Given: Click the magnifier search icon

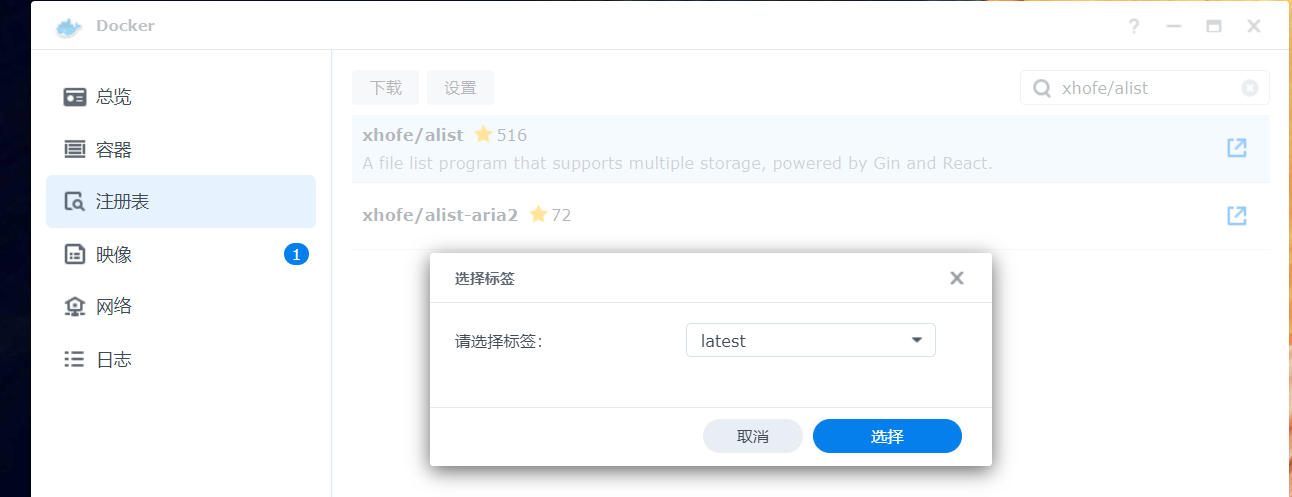Looking at the screenshot, I should click(1042, 88).
